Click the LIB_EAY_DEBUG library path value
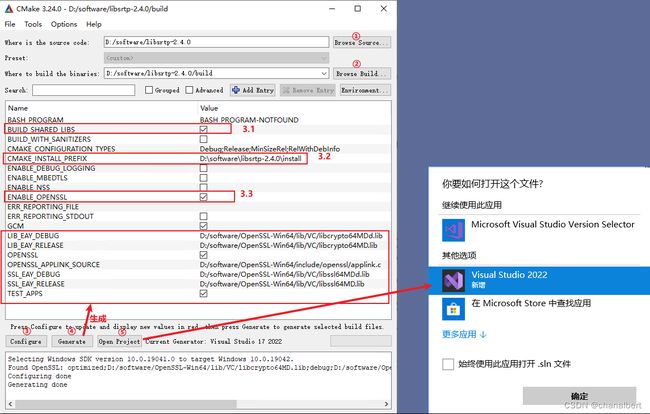The width and height of the screenshot is (650, 414). (x=291, y=236)
